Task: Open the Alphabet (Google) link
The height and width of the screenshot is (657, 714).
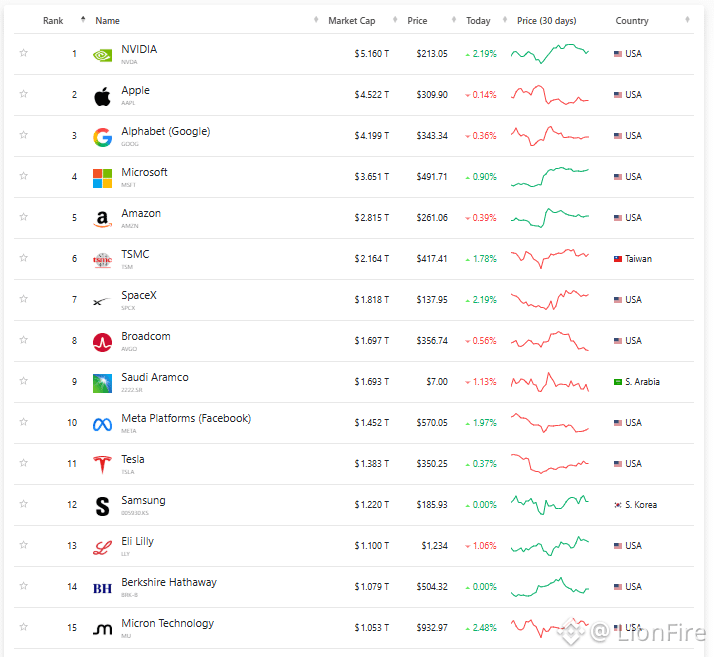Action: (166, 131)
